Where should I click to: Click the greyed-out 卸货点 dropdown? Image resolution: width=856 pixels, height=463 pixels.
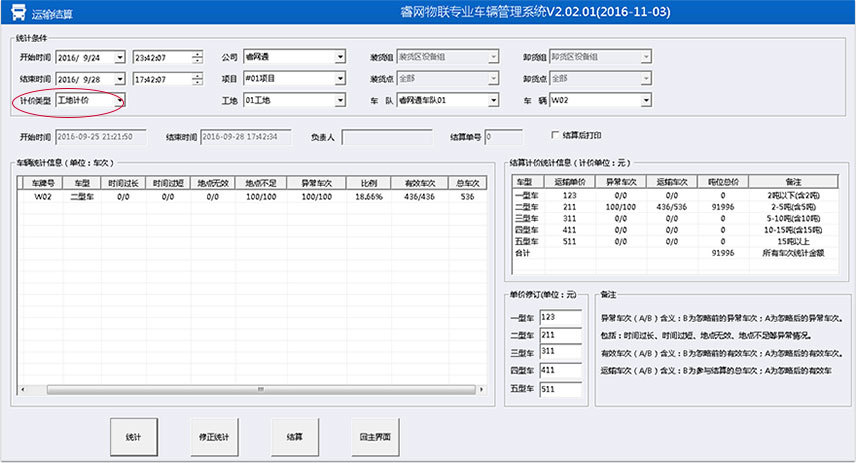tap(601, 79)
